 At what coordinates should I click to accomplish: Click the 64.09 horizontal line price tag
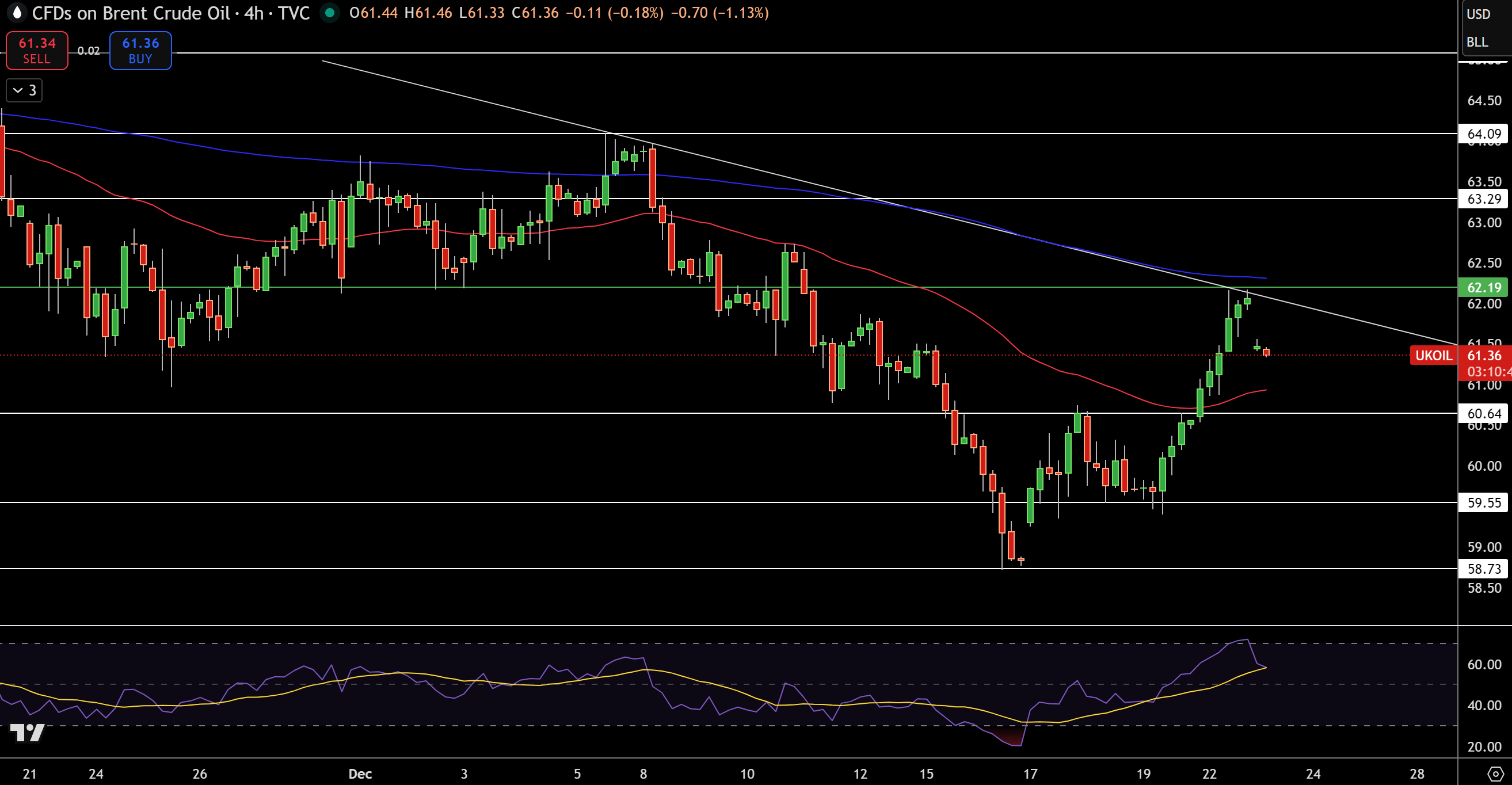coord(1483,134)
